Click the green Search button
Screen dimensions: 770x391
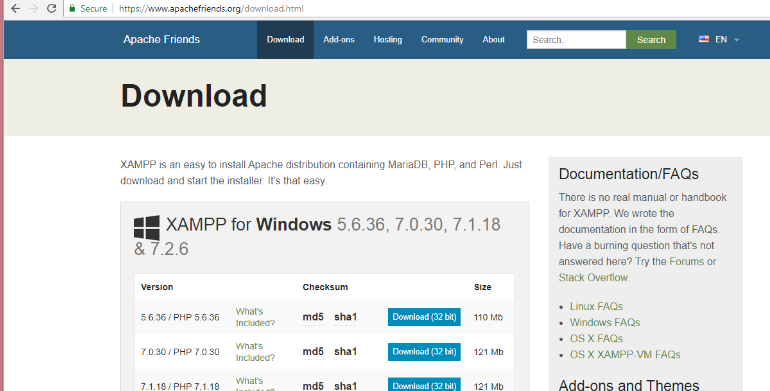coord(651,40)
